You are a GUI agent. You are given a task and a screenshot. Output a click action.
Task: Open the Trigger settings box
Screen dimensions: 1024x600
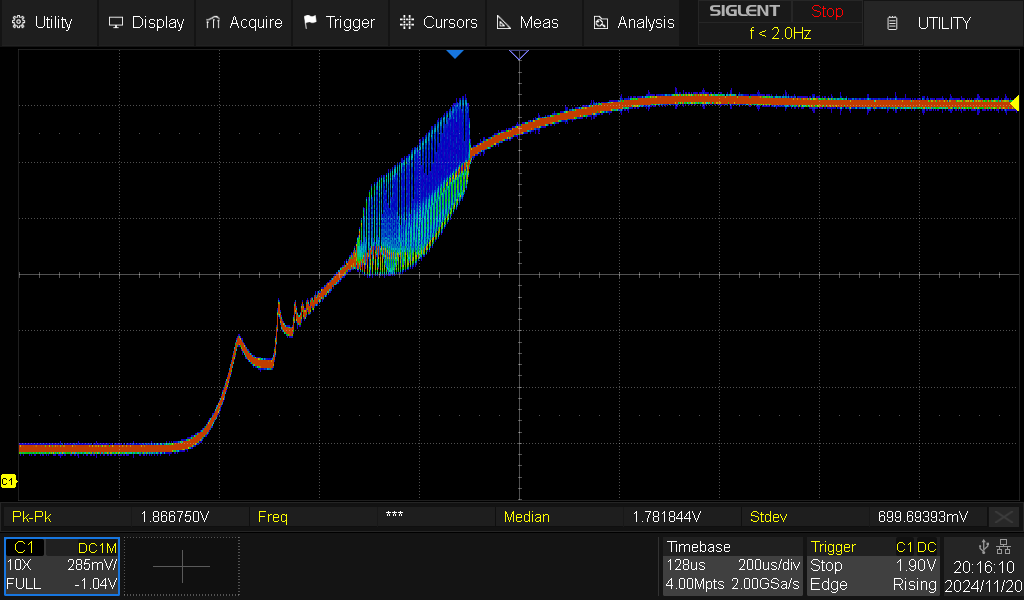(874, 566)
